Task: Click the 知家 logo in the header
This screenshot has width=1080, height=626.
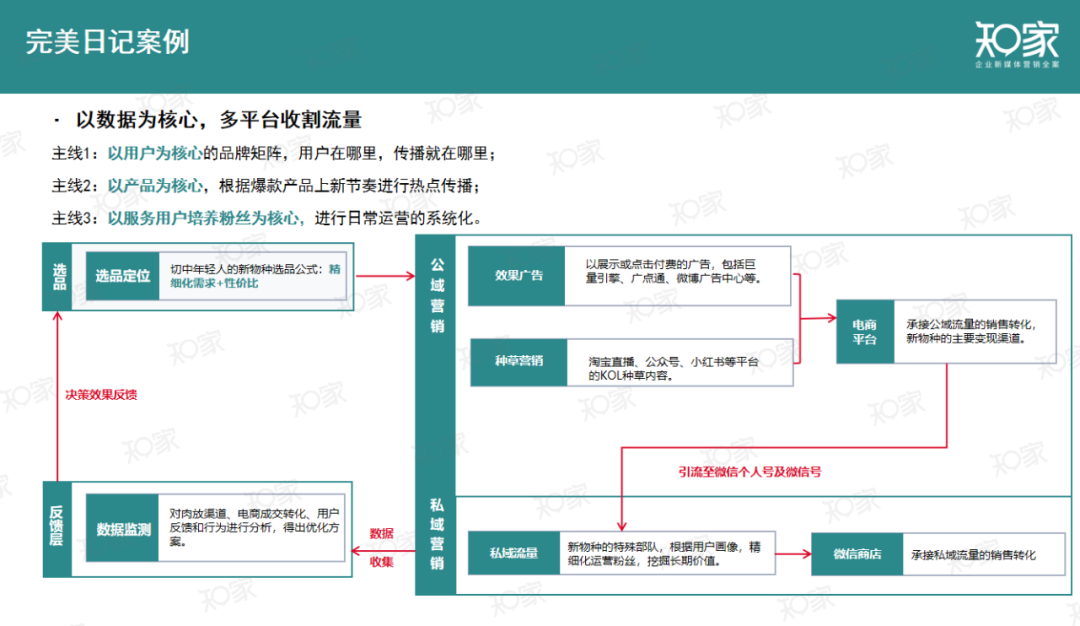Action: [x=1017, y=44]
